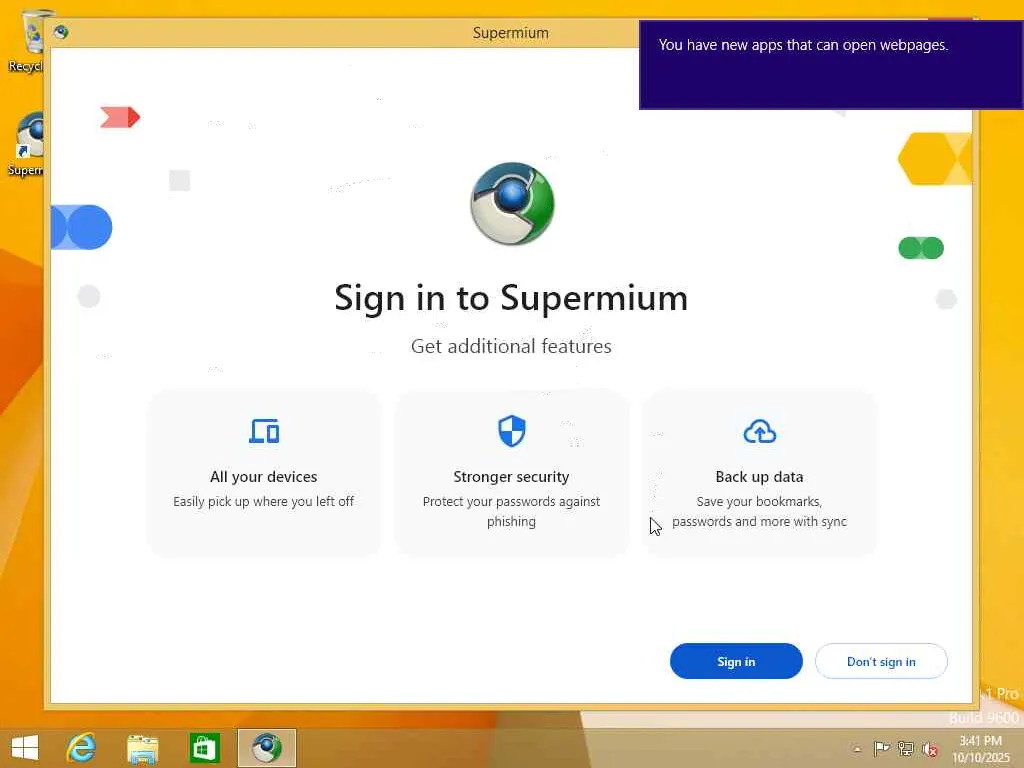Click the Get additional features subtitle
1024x768 pixels.
coord(511,346)
